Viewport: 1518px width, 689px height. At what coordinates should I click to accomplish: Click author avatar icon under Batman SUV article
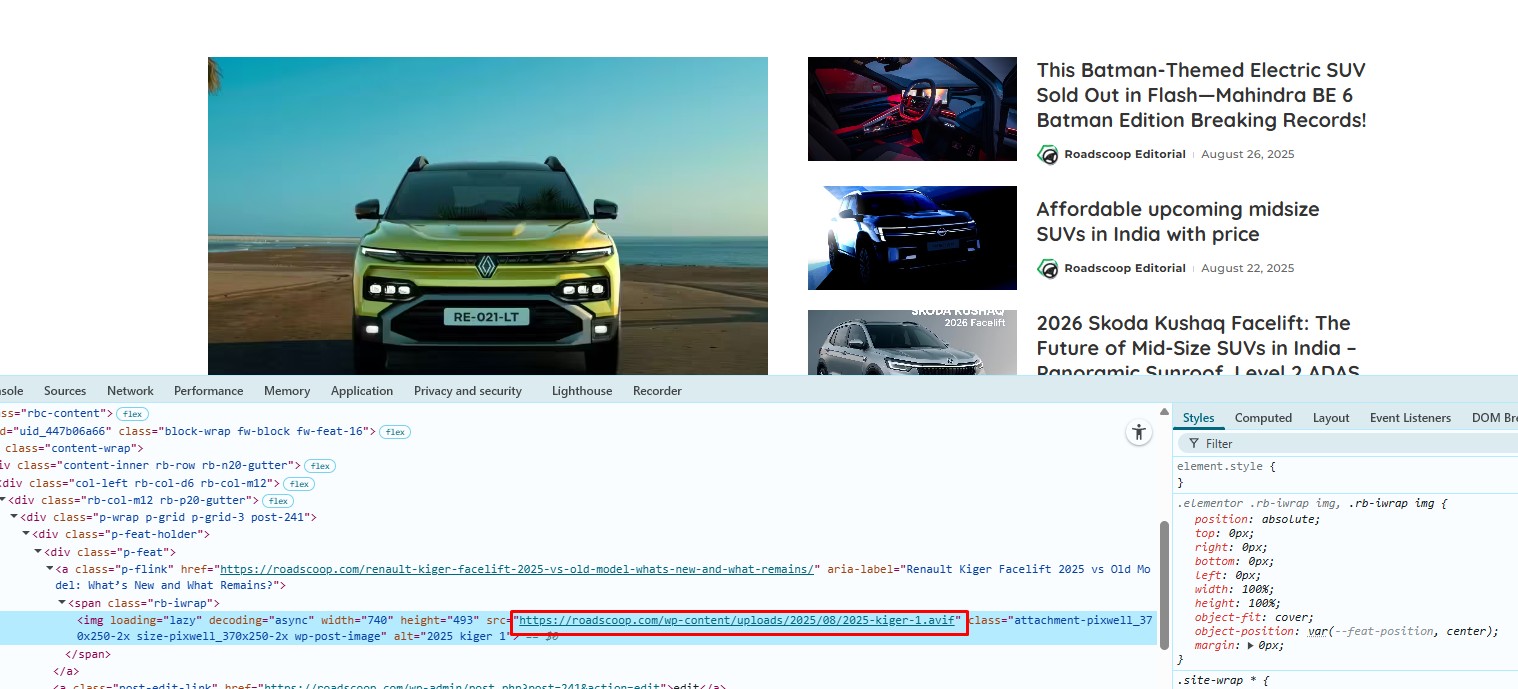pos(1047,154)
